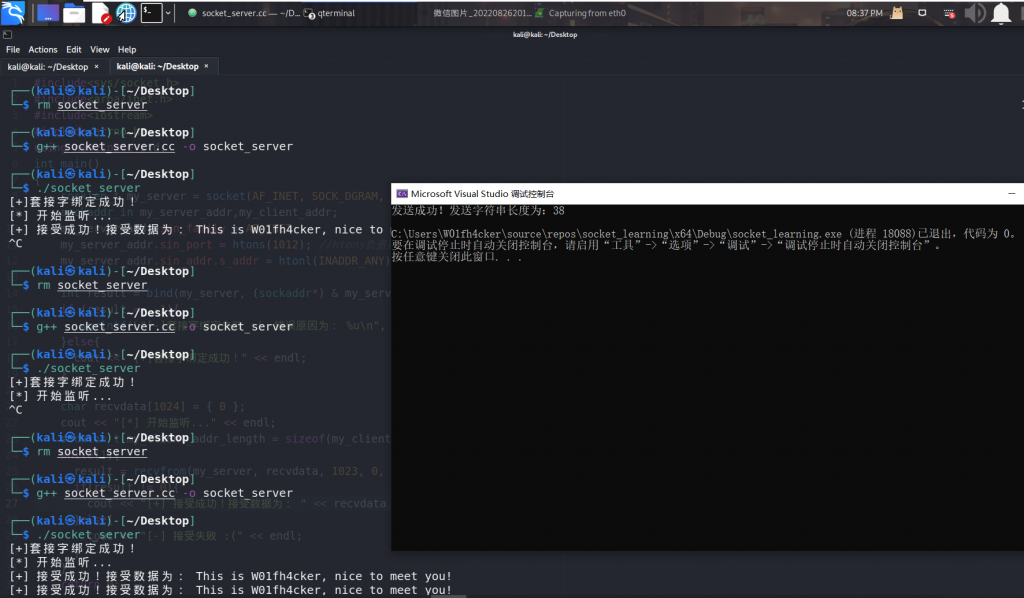Click the terminal window icon above File menu
1024x598 pixels.
[x=7, y=35]
